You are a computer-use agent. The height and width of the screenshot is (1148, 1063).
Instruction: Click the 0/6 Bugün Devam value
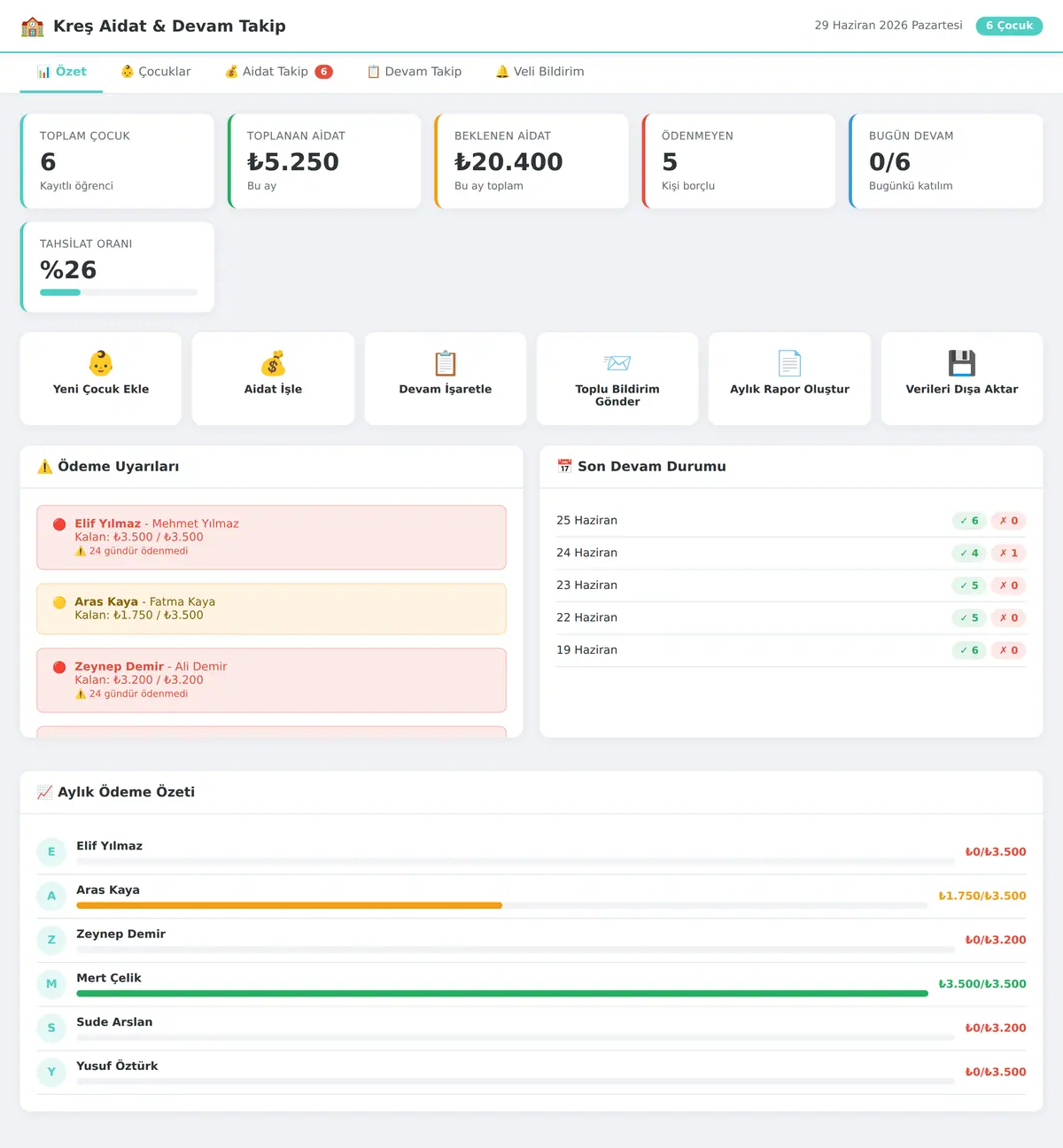(x=889, y=162)
